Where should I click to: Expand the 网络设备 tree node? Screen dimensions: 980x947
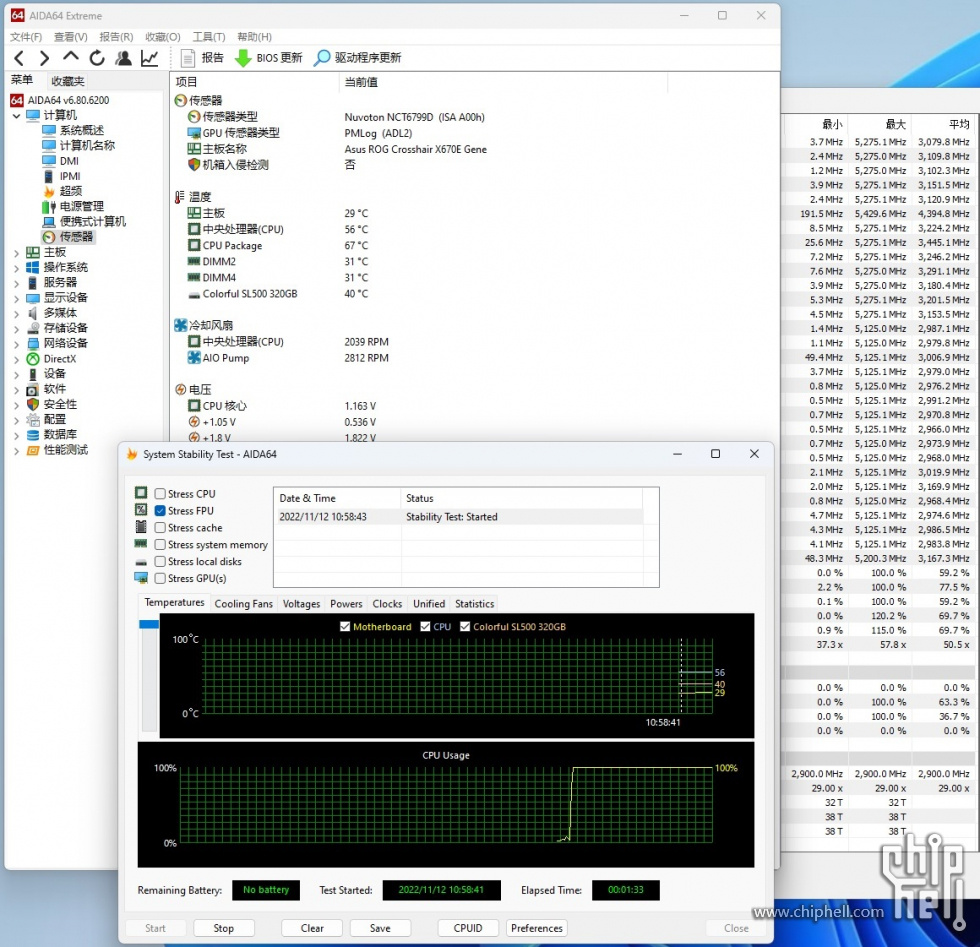click(x=16, y=344)
